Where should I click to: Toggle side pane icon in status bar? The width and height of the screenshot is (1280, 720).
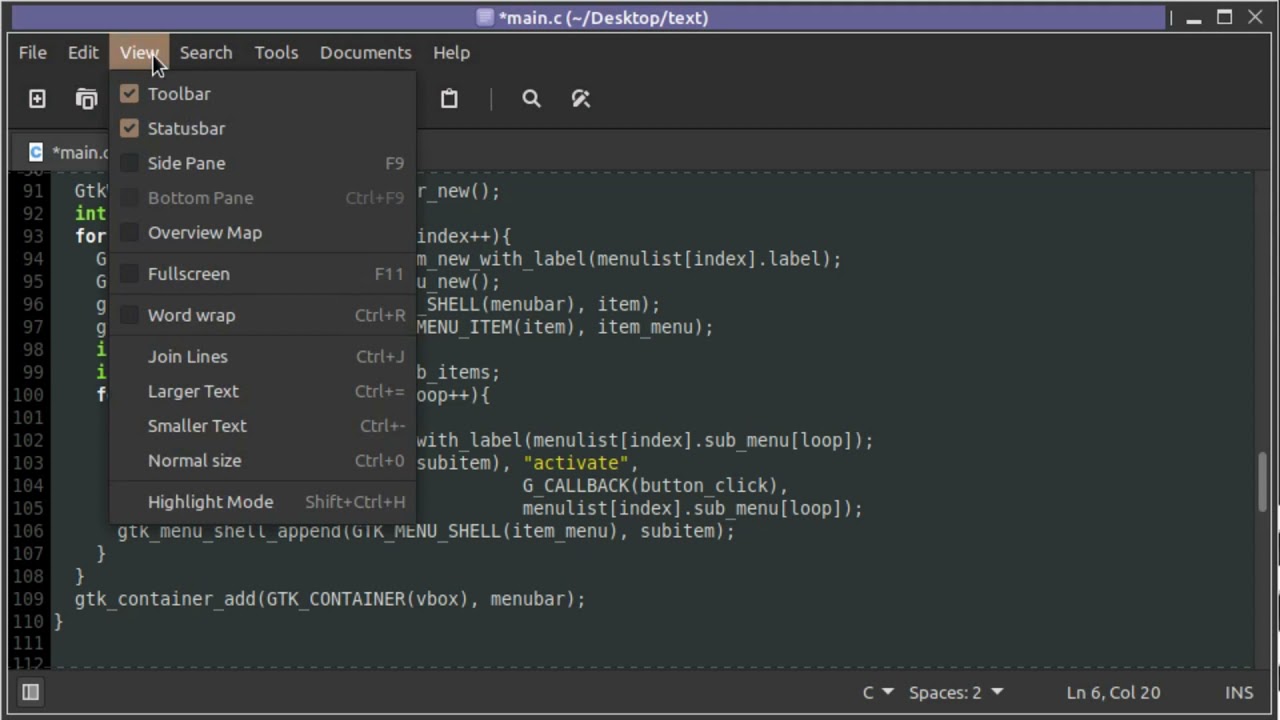tap(30, 692)
